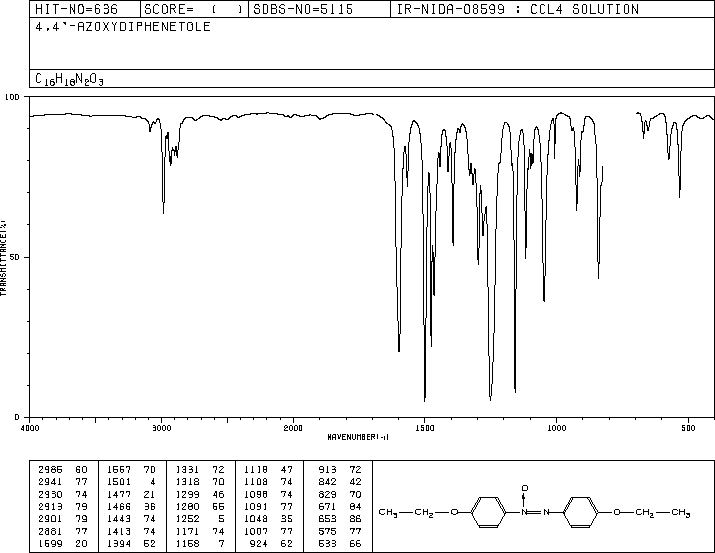Click the peak table value 1252
This screenshot has height=553, width=715.
point(187,519)
